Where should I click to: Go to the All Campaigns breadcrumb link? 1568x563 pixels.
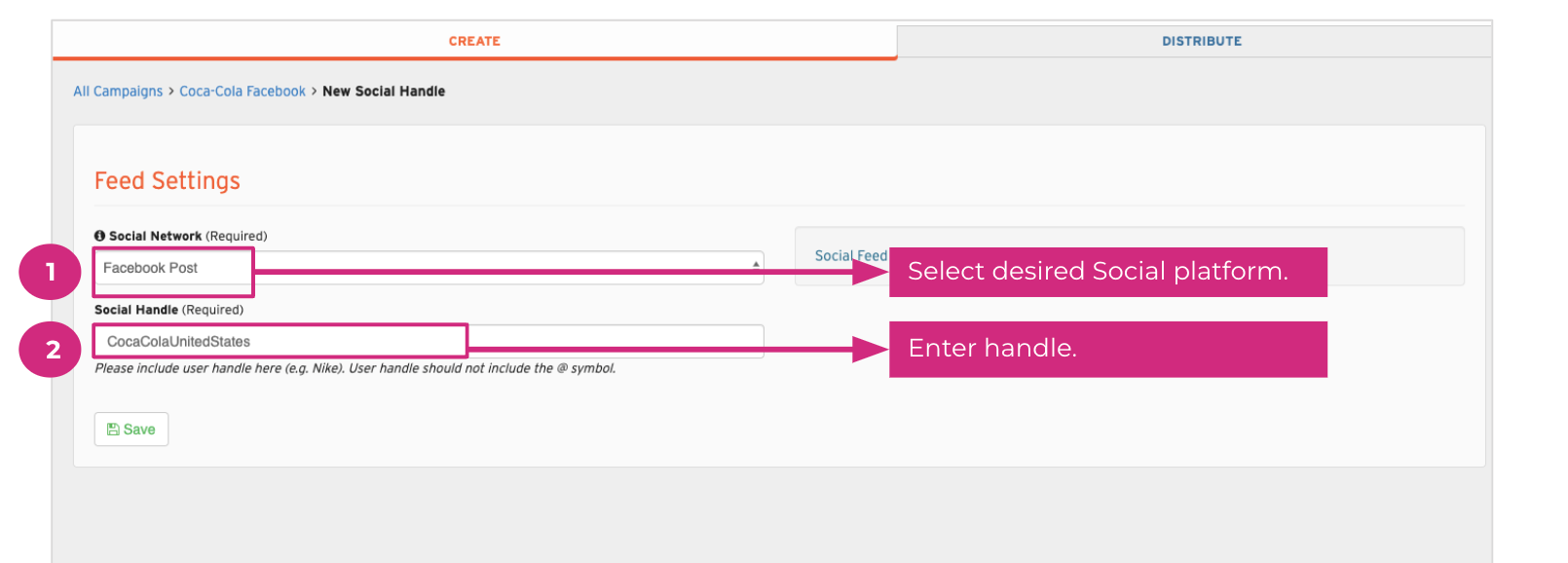(x=118, y=92)
